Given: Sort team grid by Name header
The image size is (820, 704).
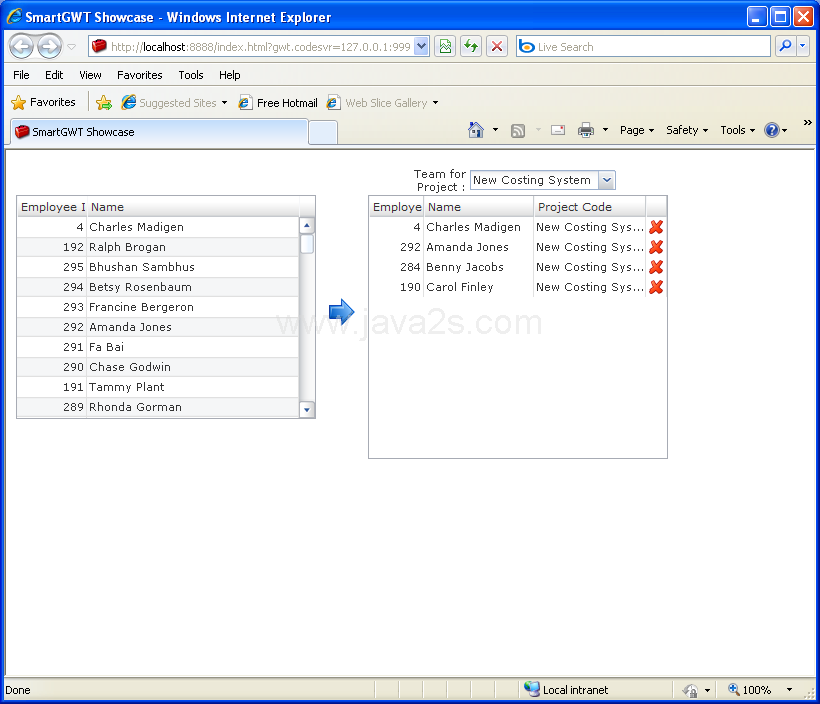Looking at the screenshot, I should (478, 207).
